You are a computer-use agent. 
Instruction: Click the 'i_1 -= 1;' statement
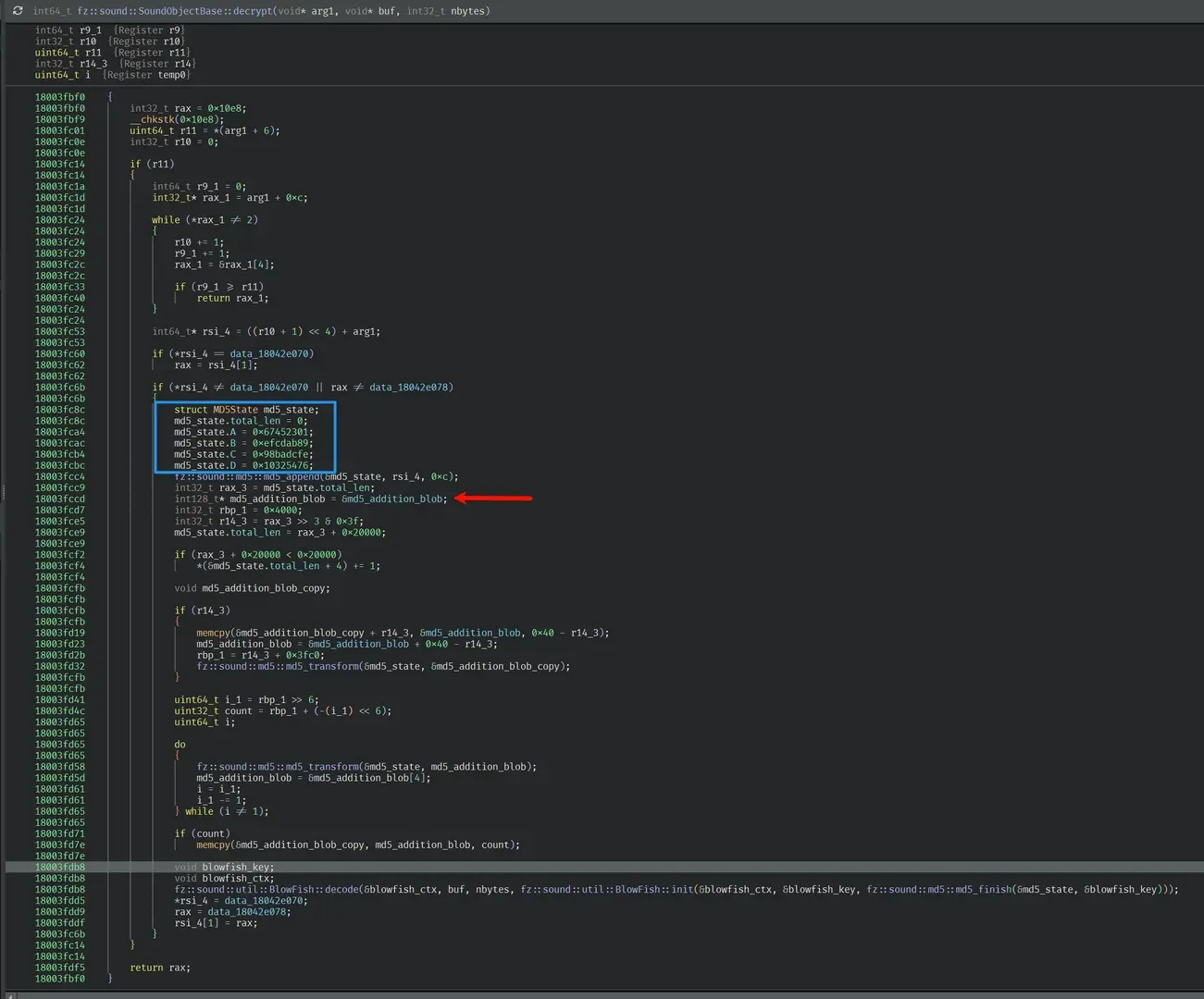221,800
